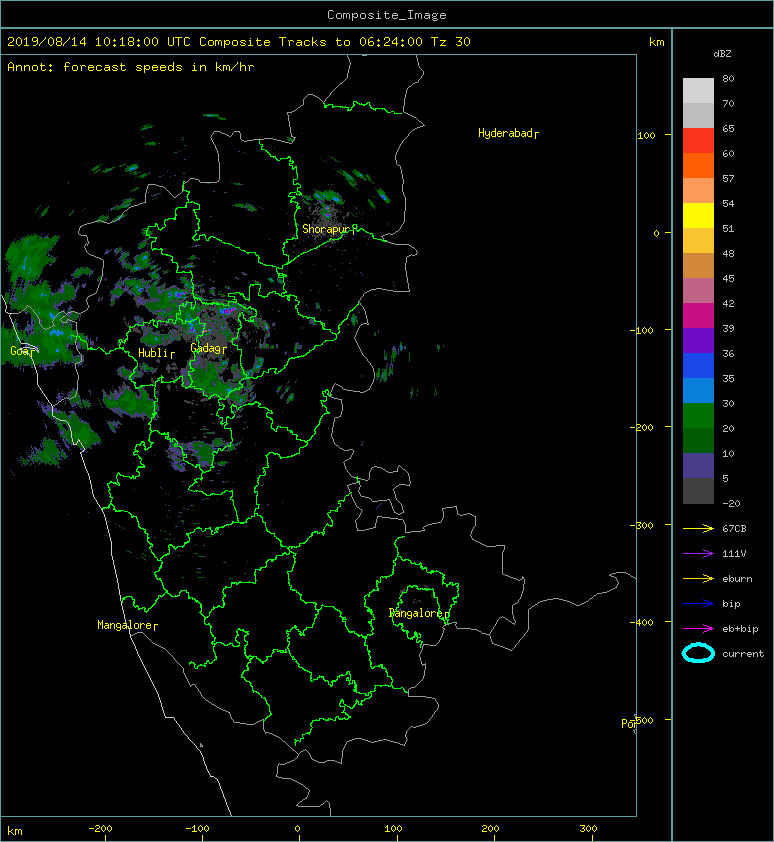Click the blue bip arrow in legend
774x842 pixels.
(698, 604)
